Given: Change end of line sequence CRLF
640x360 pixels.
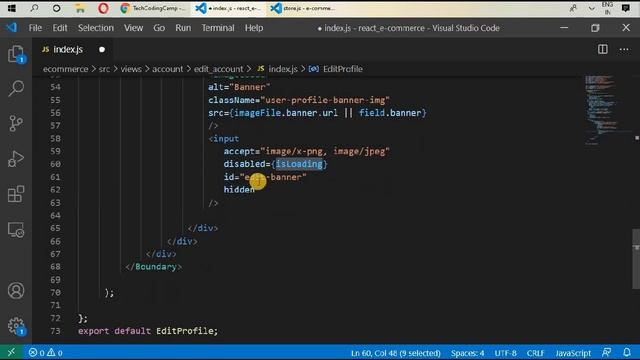Looking at the screenshot, I should [x=535, y=353].
